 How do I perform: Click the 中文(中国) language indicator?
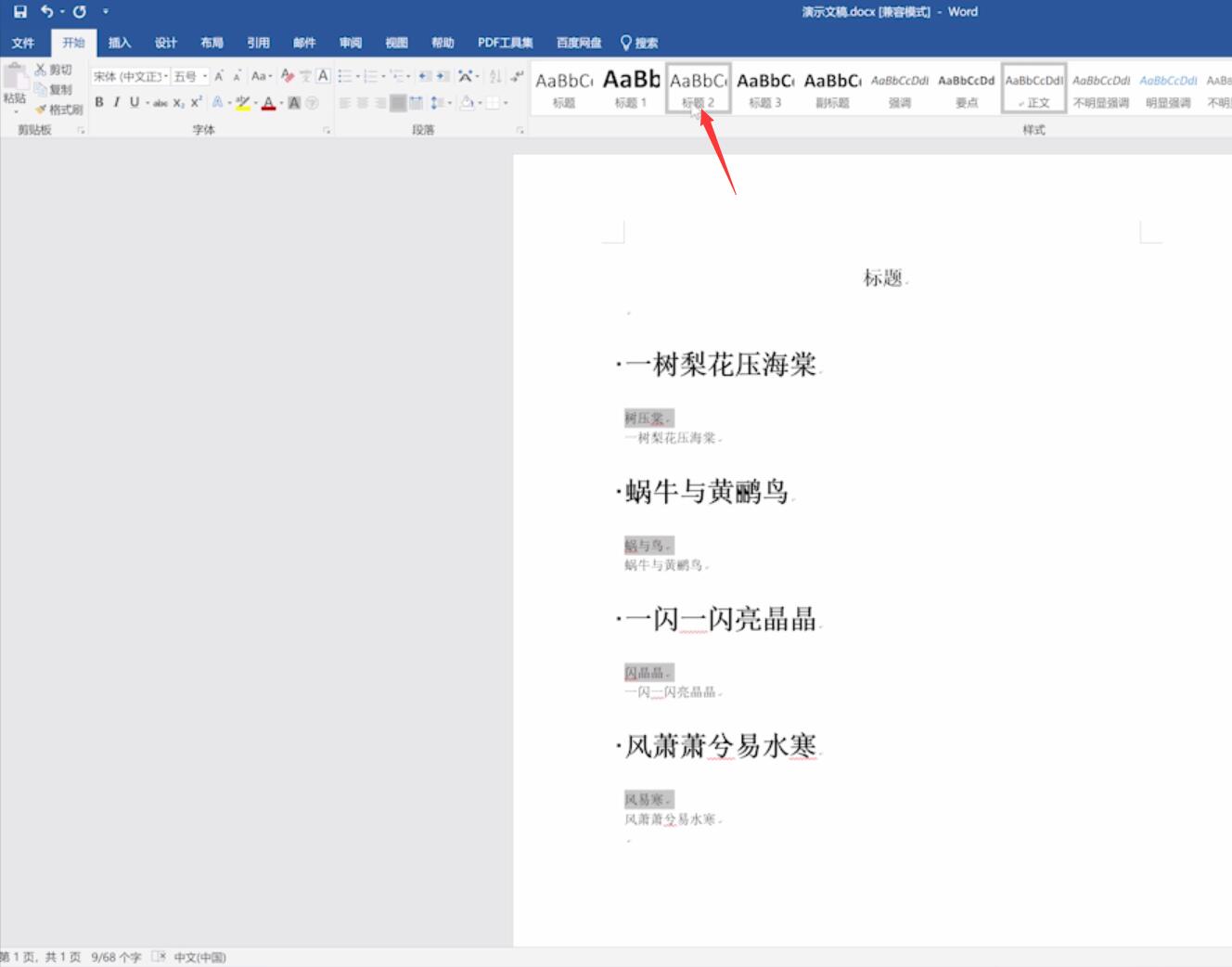pos(199,957)
